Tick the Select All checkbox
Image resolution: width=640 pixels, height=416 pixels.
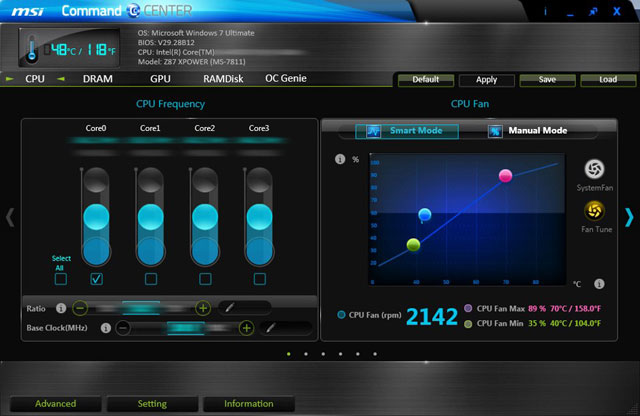(x=61, y=279)
